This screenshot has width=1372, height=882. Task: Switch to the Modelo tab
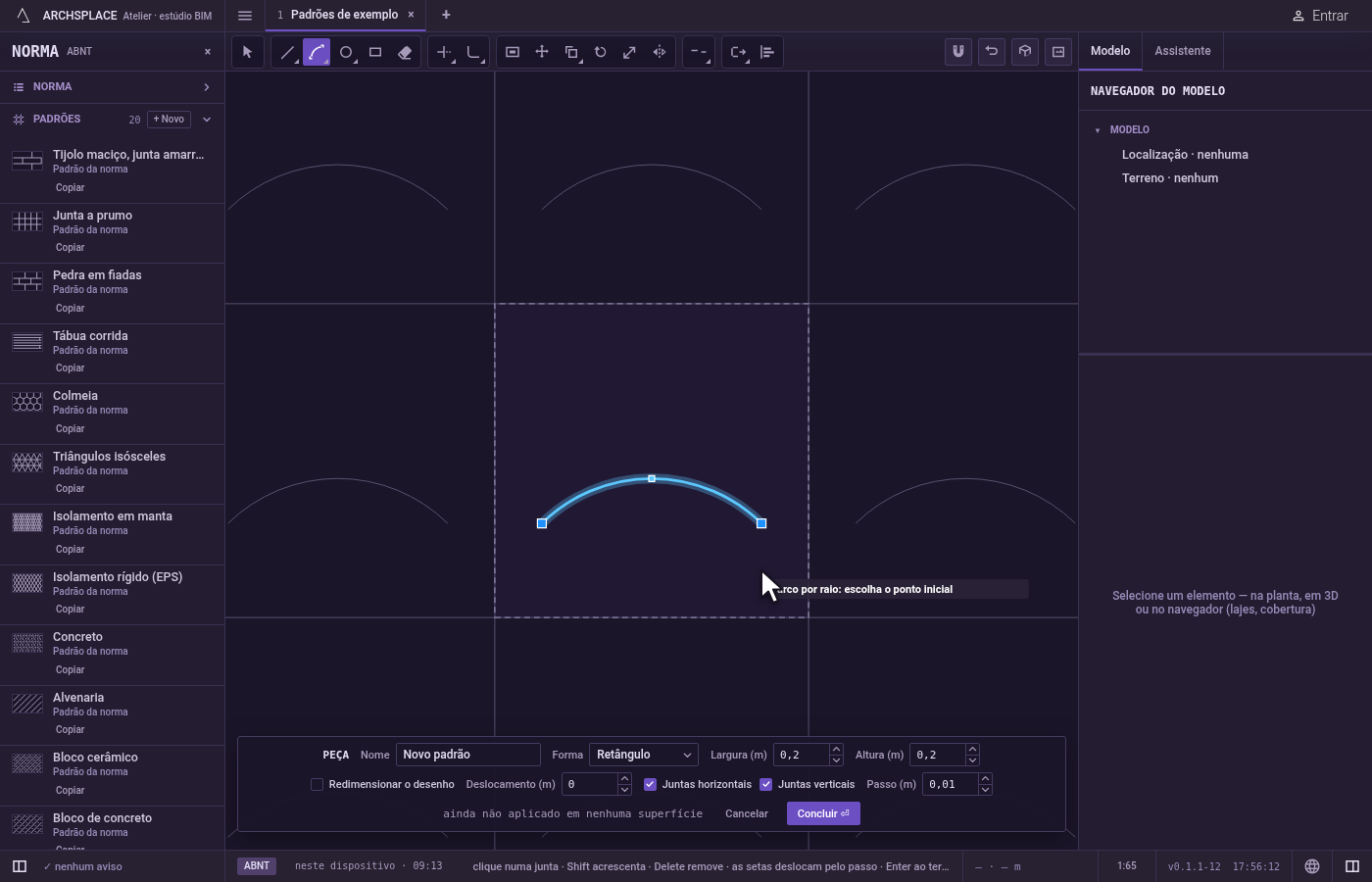click(1110, 51)
